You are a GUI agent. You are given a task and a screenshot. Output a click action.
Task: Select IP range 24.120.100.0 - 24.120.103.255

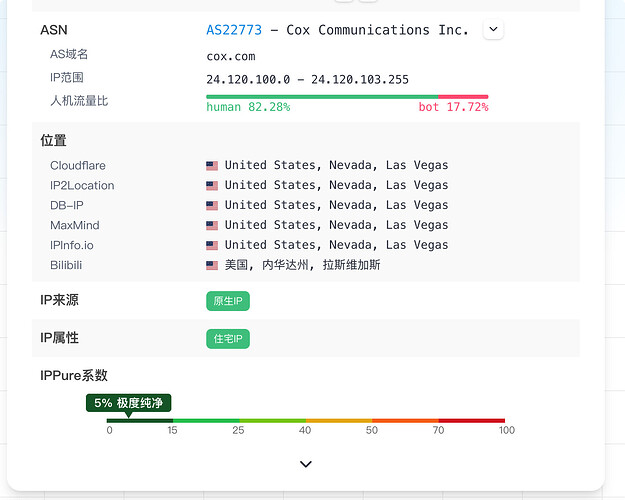(307, 80)
